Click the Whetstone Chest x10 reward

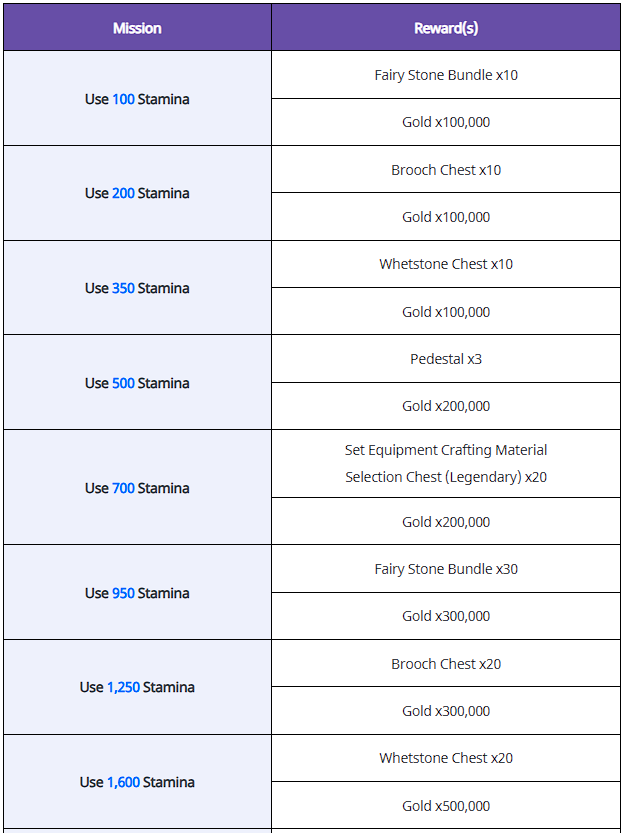(446, 264)
